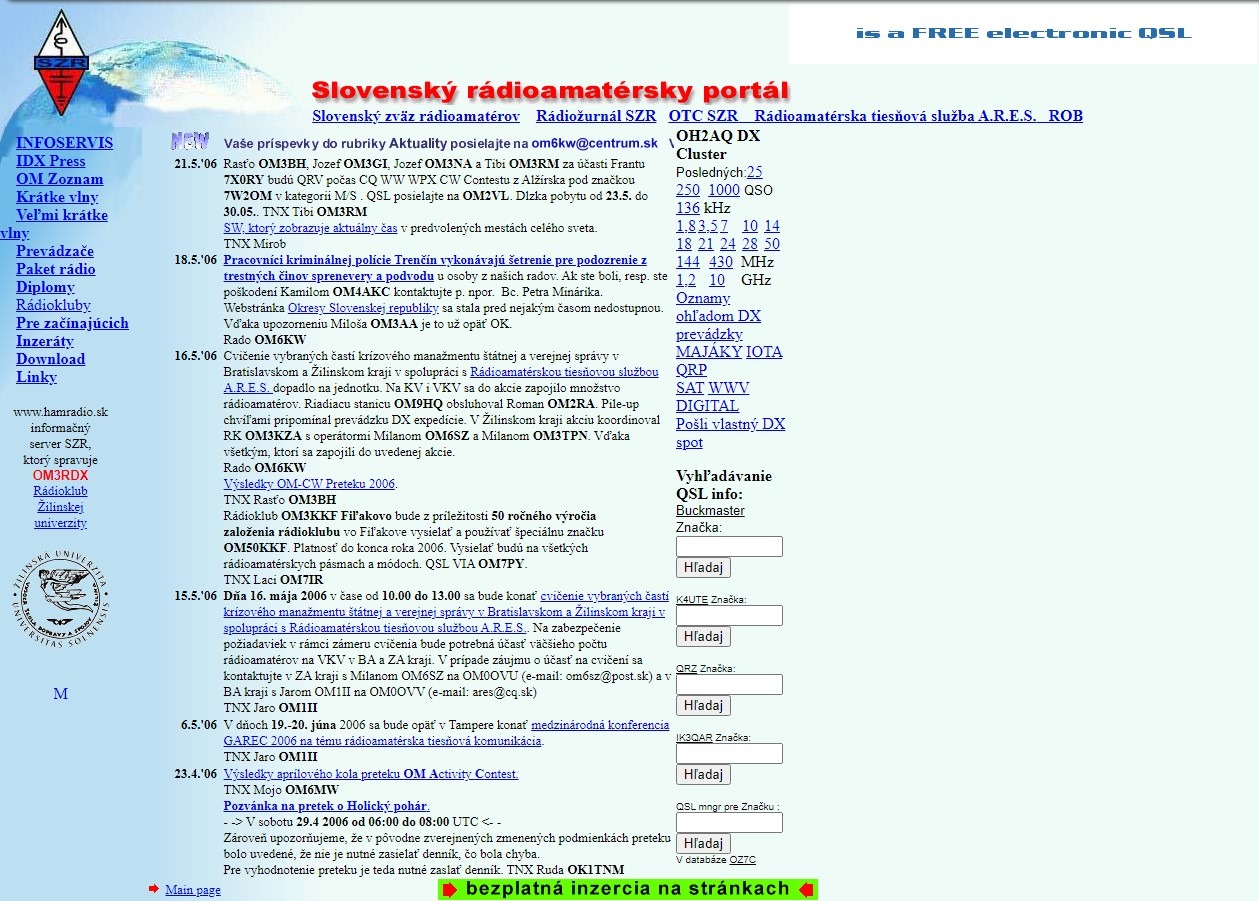The image size is (1259, 901).
Task: Click the Main page link
Action: click(x=193, y=890)
